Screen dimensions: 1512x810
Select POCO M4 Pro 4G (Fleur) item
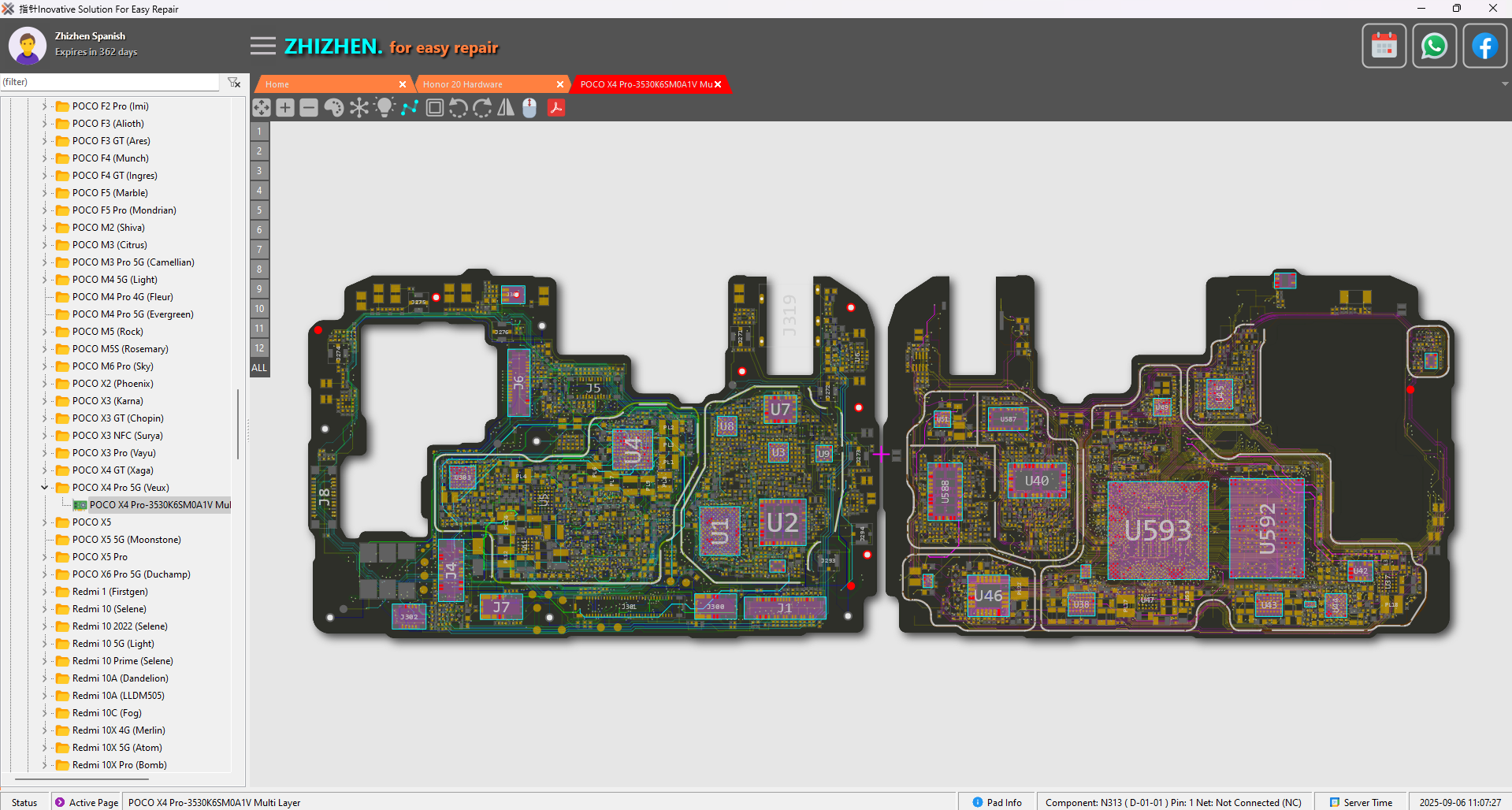tap(122, 296)
